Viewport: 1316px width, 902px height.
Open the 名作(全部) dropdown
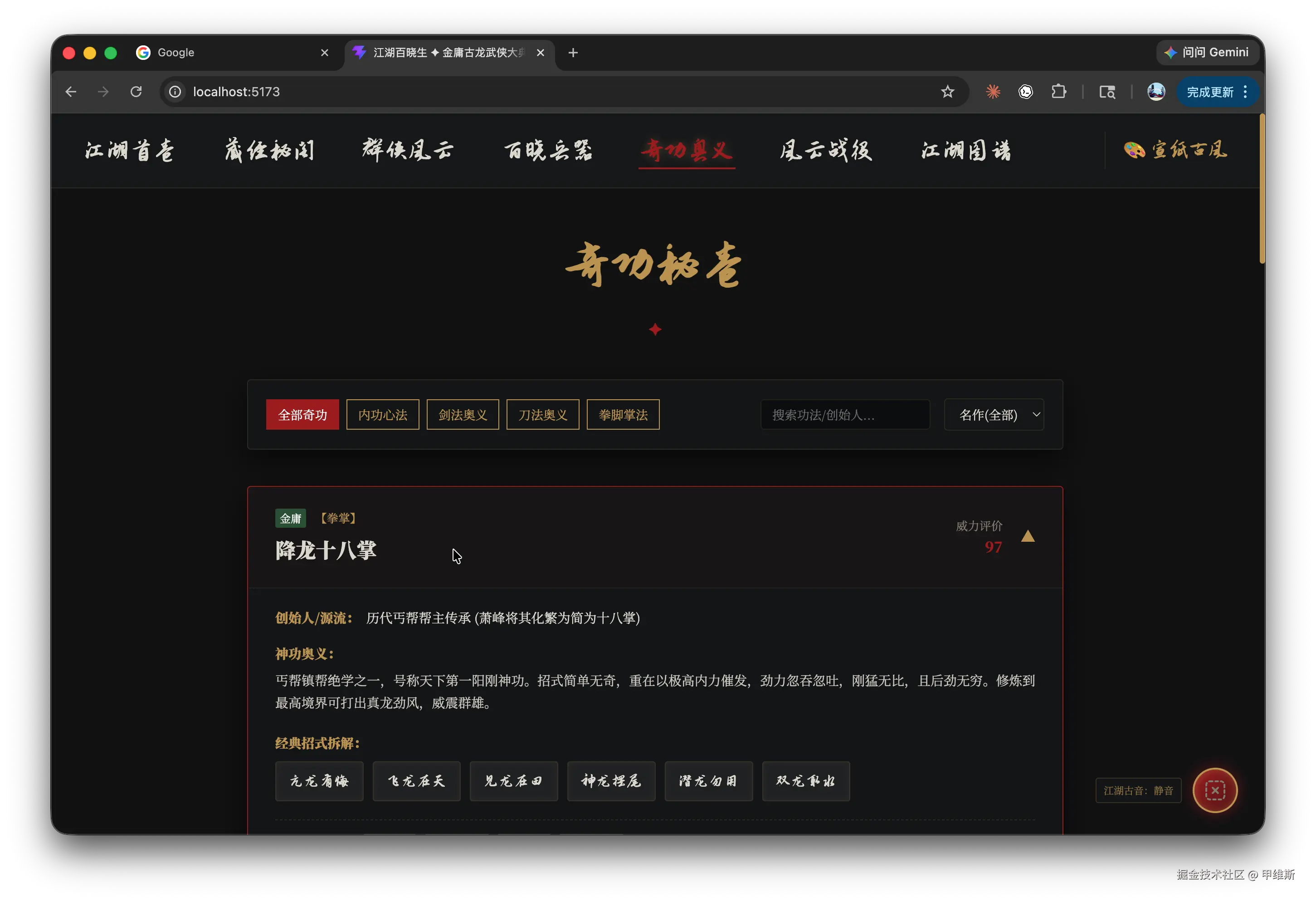(994, 415)
